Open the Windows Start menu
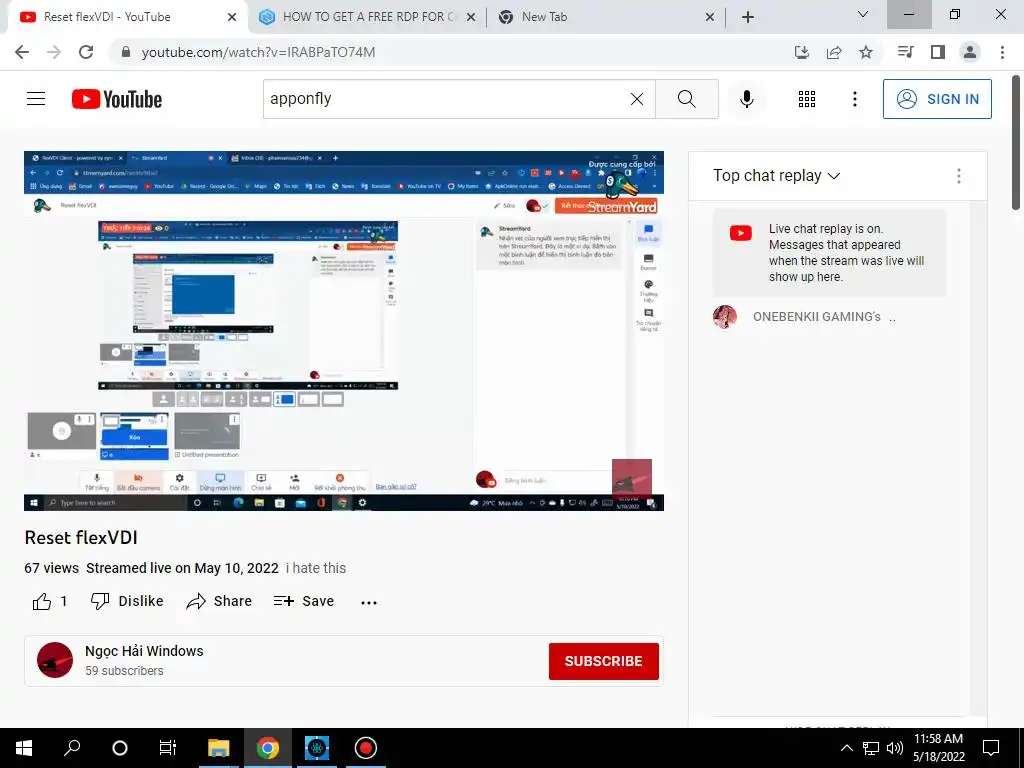This screenshot has height=768, width=1024. pos(24,748)
